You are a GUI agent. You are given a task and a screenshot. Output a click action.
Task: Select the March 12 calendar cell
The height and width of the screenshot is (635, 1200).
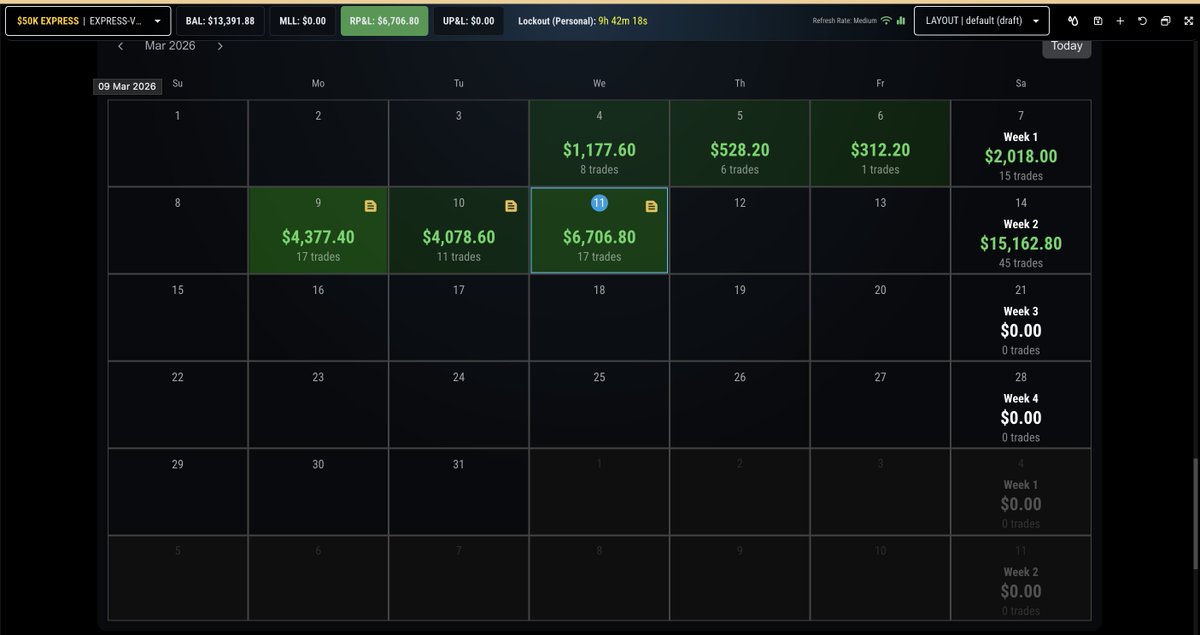pyautogui.click(x=739, y=230)
